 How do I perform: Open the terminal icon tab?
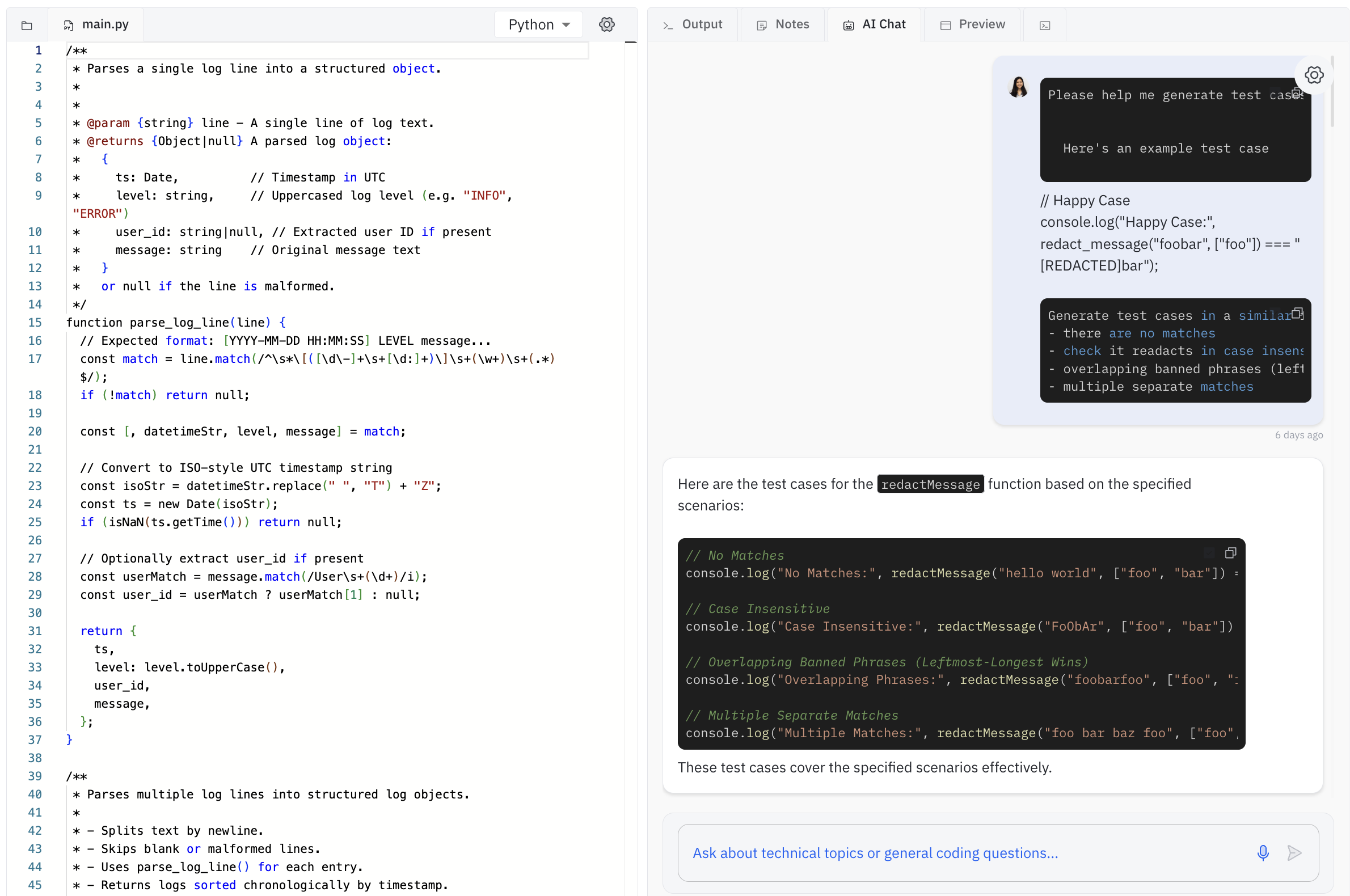click(1044, 25)
